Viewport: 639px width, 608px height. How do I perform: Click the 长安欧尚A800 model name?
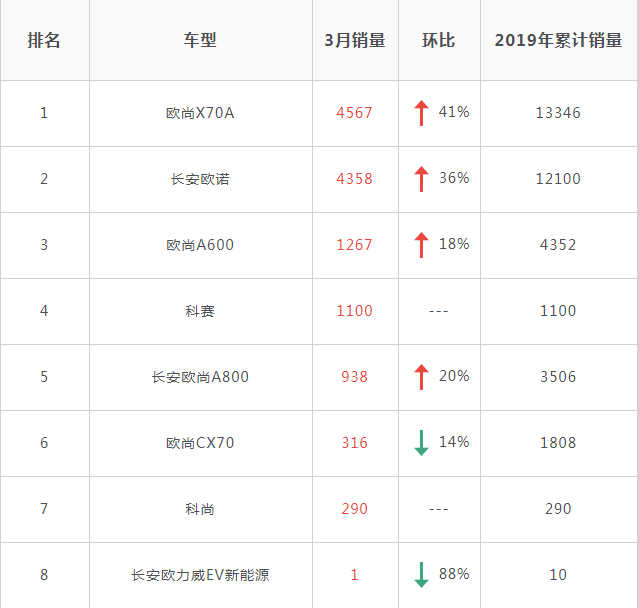pos(200,377)
